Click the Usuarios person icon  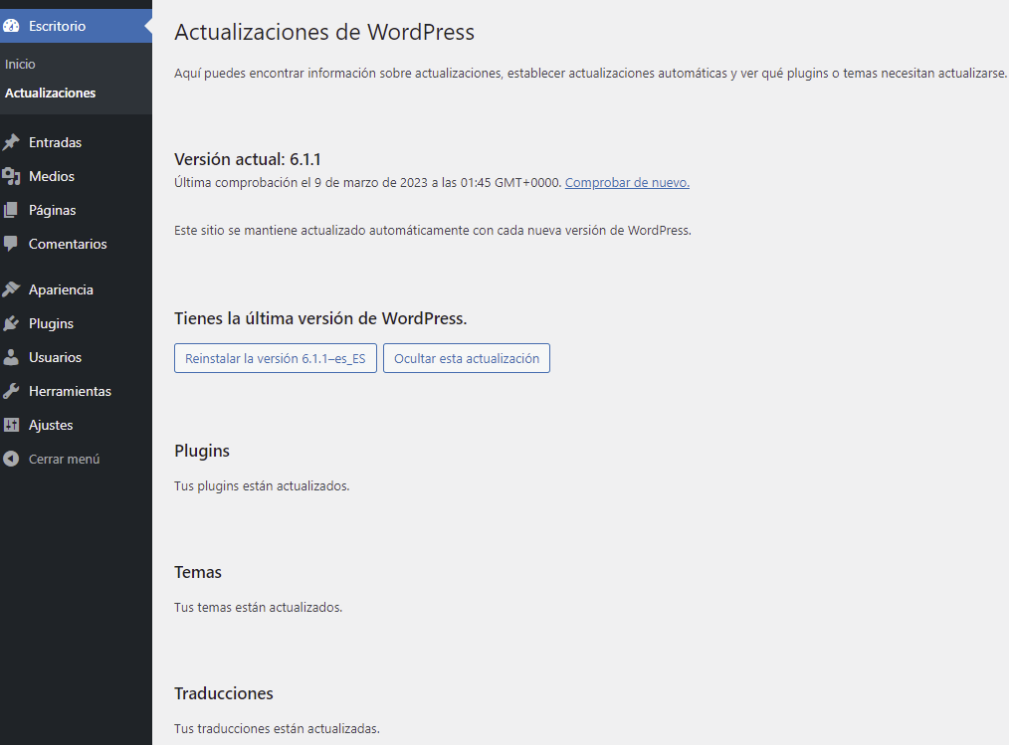point(11,357)
